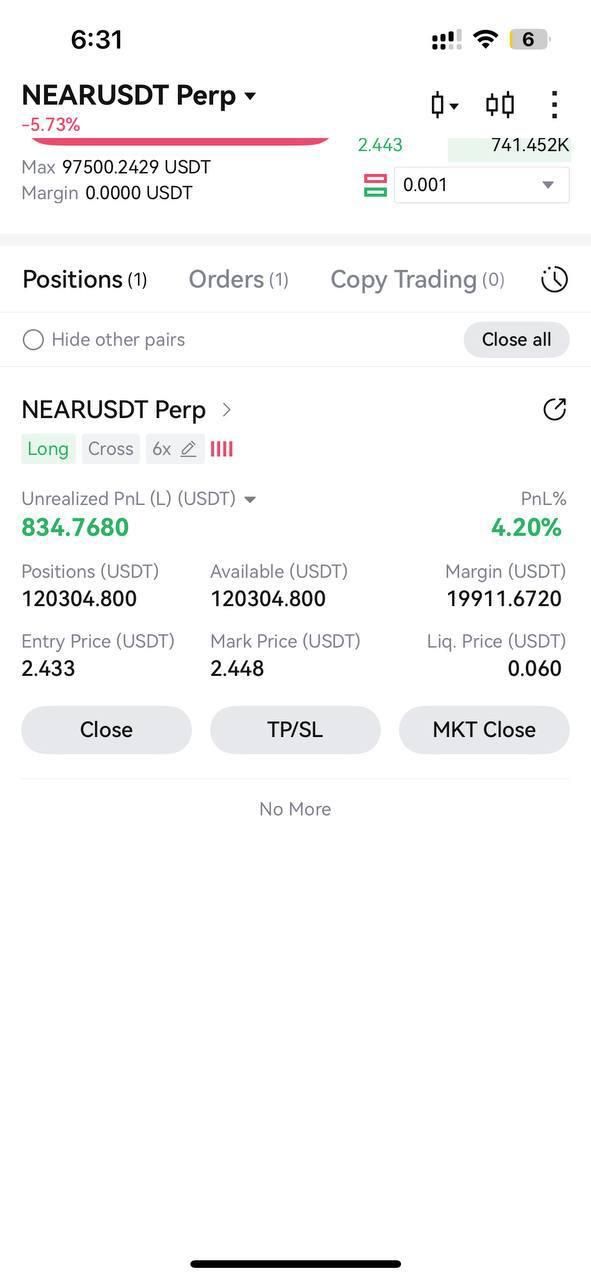The height and width of the screenshot is (1280, 591).
Task: Open the 0.001 depth precision dropdown
Action: coord(482,185)
